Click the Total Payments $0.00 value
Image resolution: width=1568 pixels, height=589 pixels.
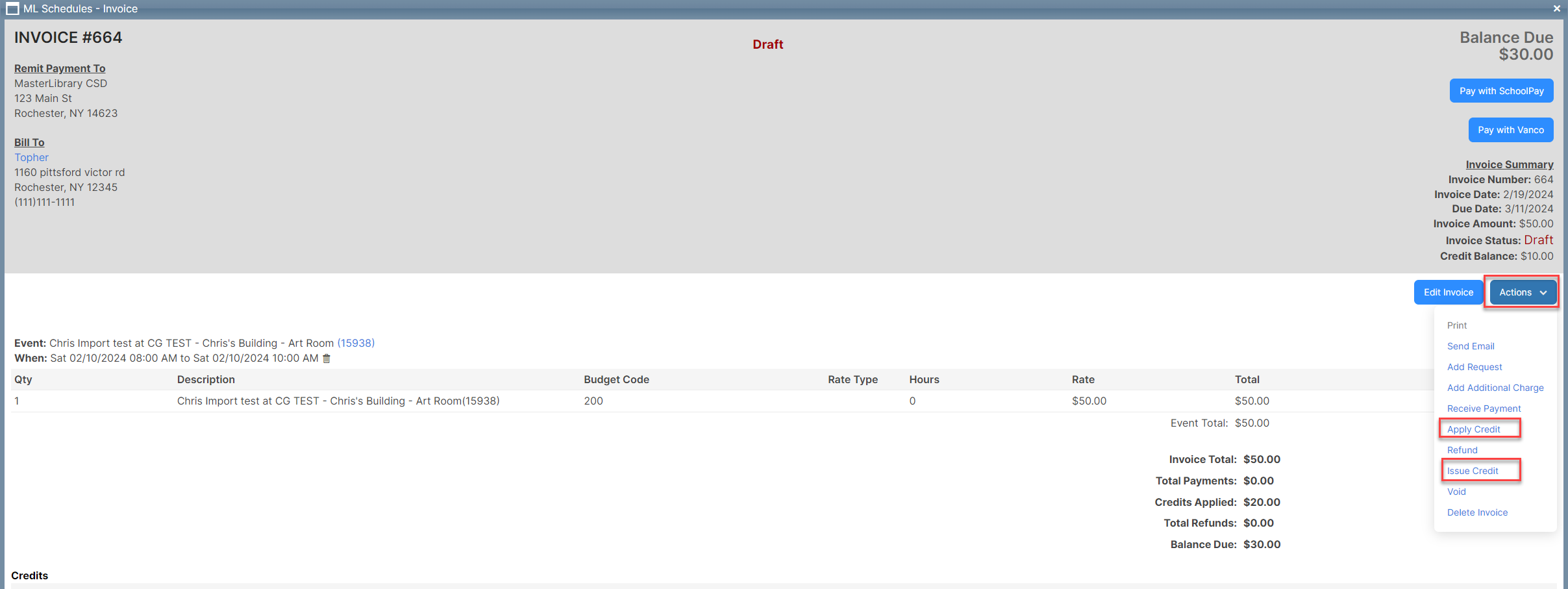click(x=1258, y=481)
